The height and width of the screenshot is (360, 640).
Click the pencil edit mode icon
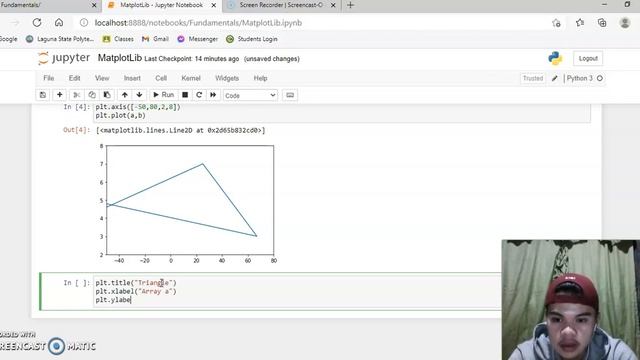tap(554, 78)
